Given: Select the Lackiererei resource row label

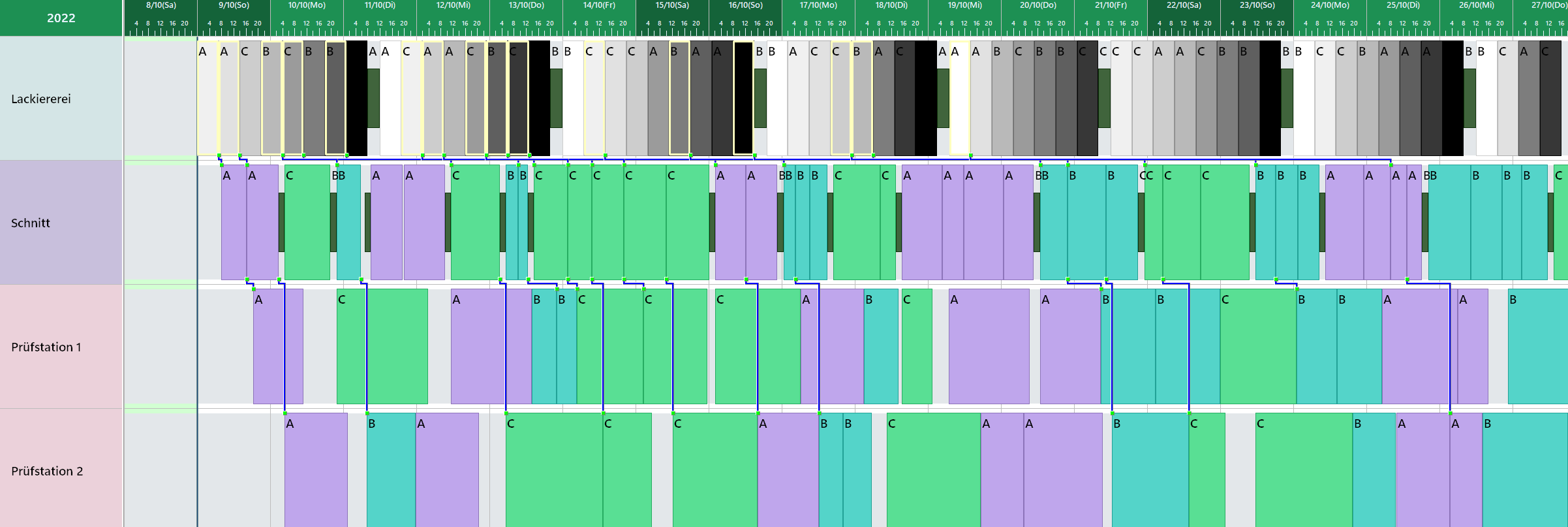Looking at the screenshot, I should (x=41, y=99).
